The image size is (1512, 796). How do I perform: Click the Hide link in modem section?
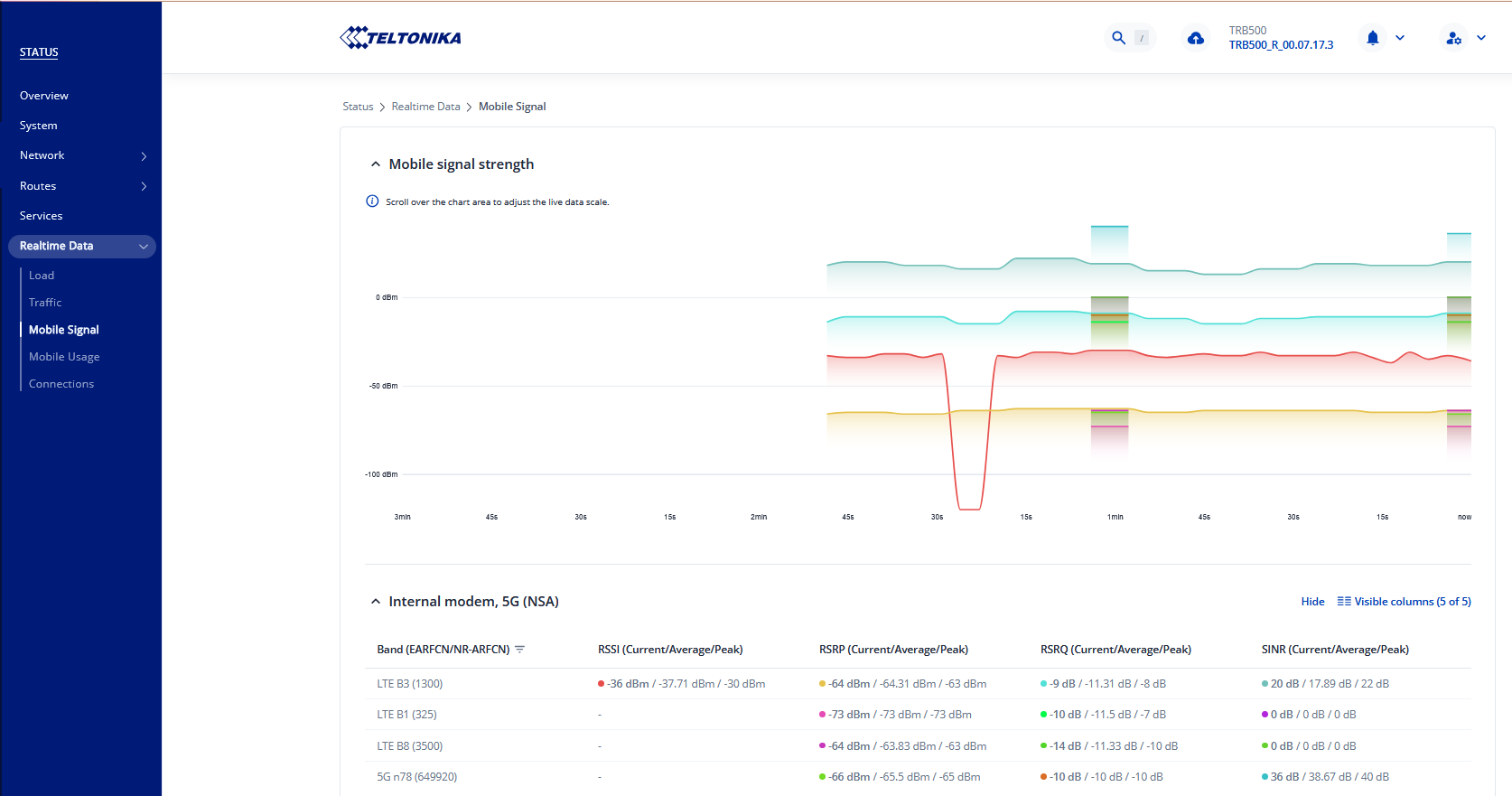tap(1312, 602)
